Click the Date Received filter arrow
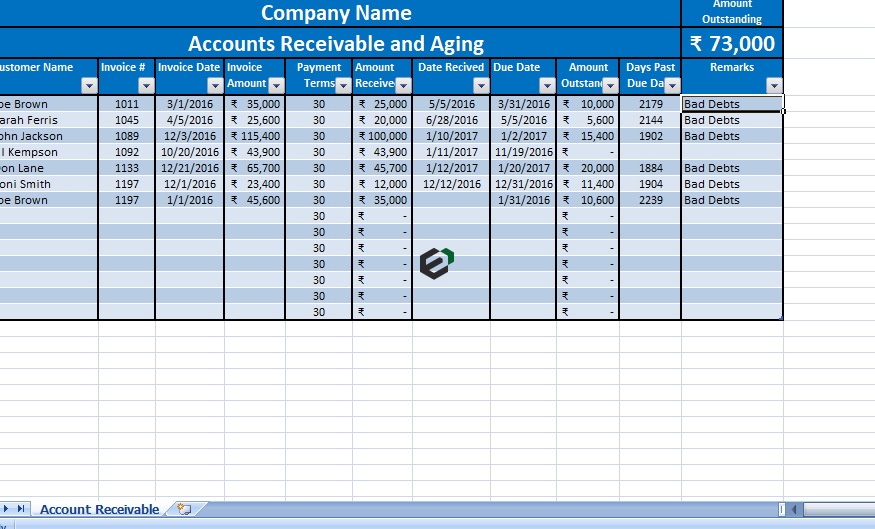Image resolution: width=875 pixels, height=529 pixels. (x=481, y=86)
